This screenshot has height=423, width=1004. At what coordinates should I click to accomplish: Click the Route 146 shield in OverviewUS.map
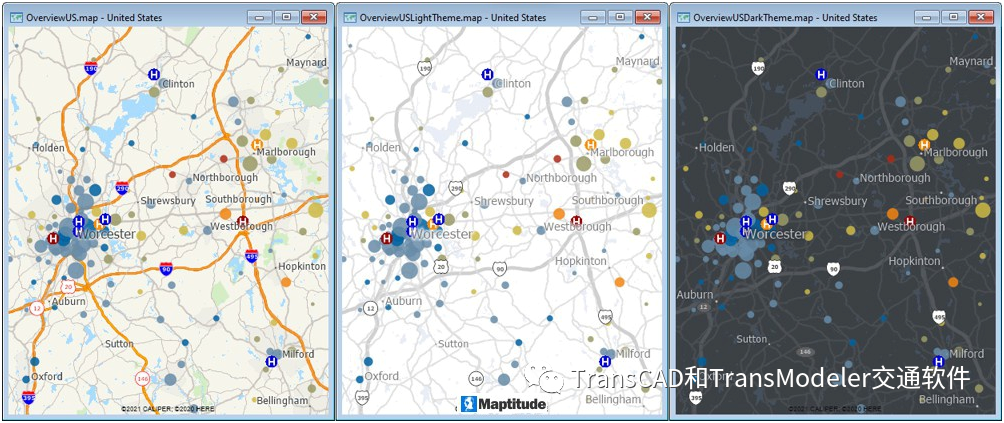pyautogui.click(x=142, y=378)
